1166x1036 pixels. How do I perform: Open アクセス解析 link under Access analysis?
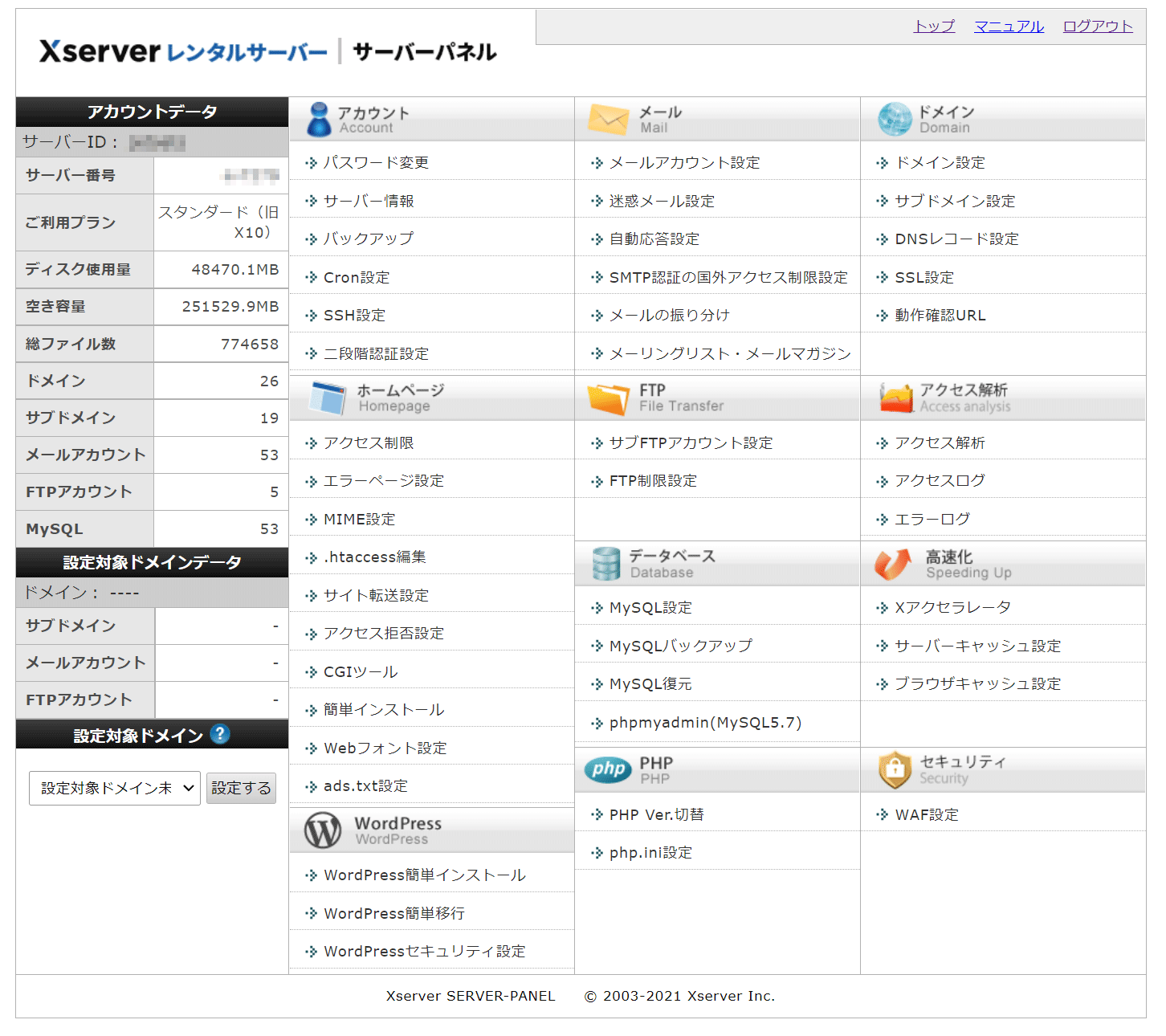click(x=940, y=443)
